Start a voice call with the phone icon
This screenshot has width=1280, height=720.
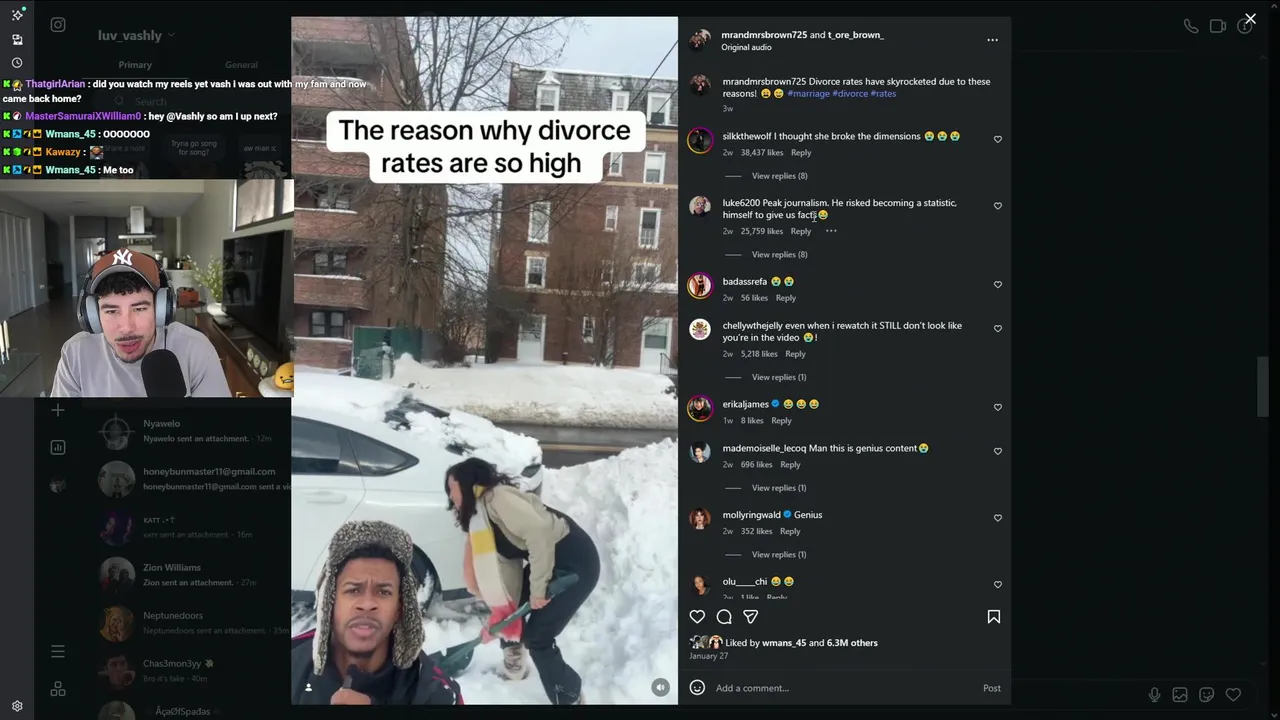(x=1191, y=26)
